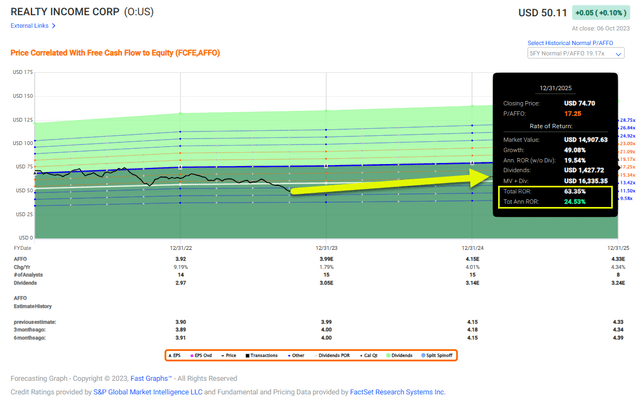640x402 pixels.
Task: Open the FactSet Research Systems Inc. link
Action: pos(398,392)
